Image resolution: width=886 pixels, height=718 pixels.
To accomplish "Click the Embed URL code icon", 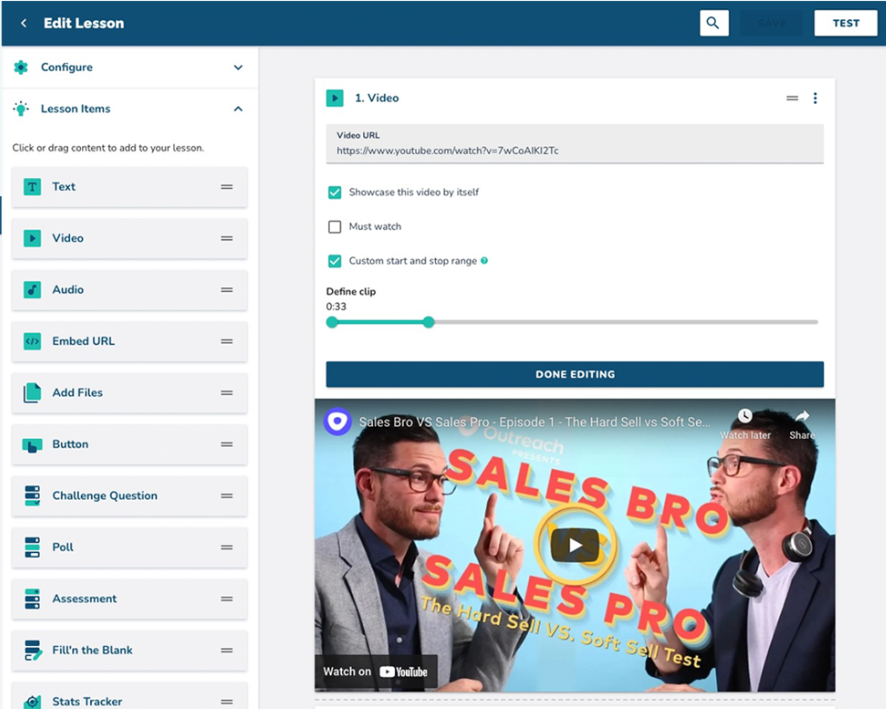I will click(32, 341).
